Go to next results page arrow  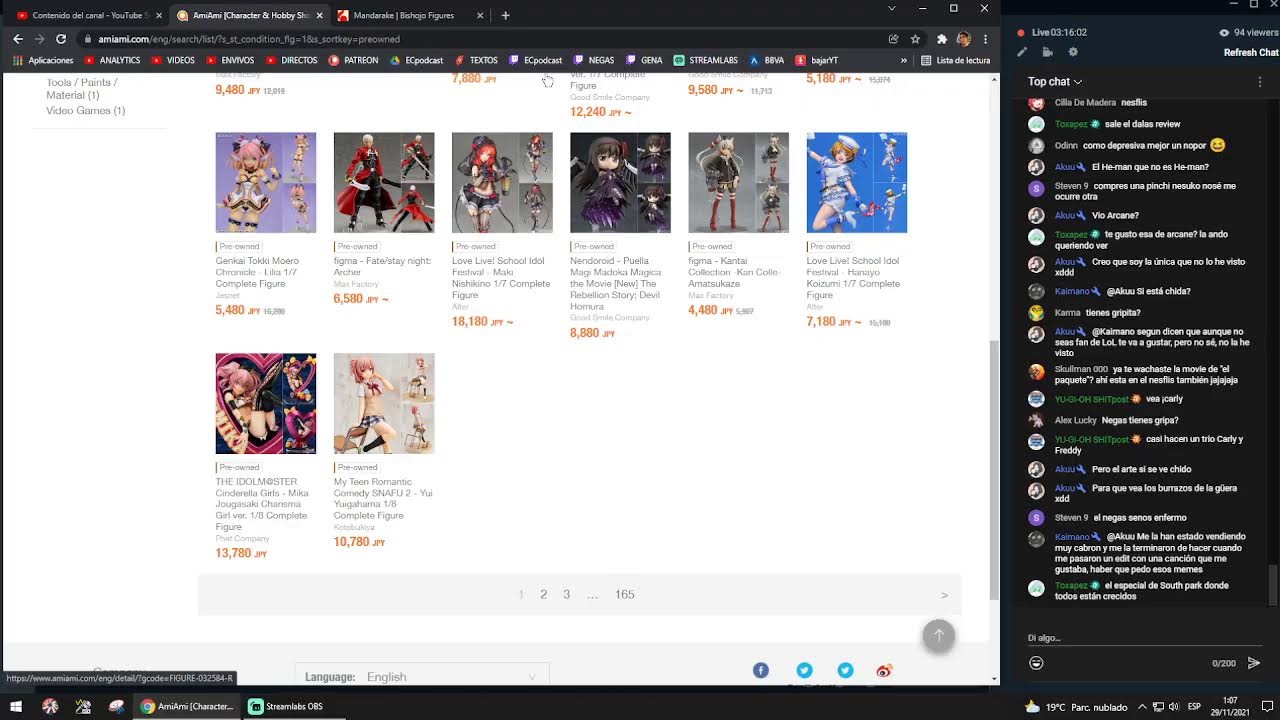pos(944,595)
